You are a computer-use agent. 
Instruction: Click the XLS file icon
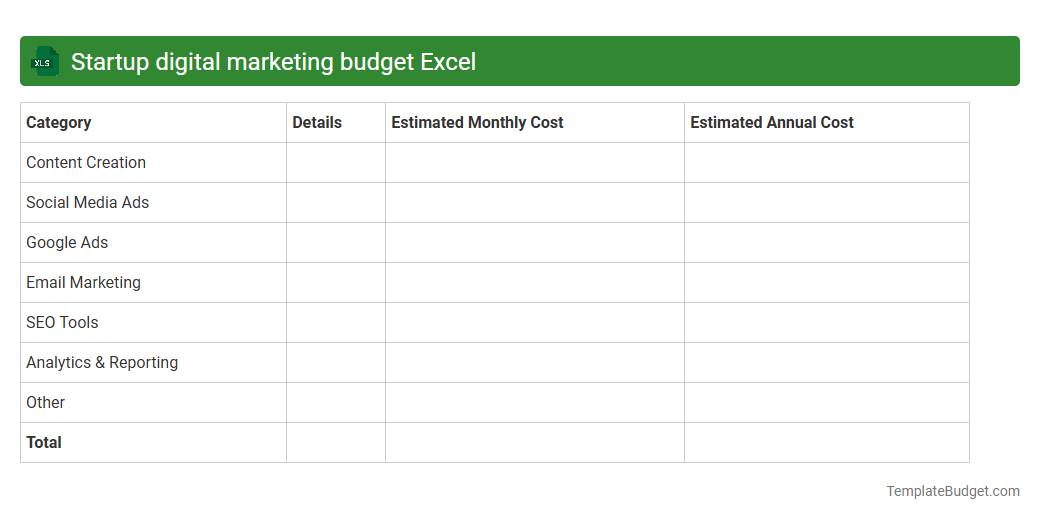click(x=44, y=62)
